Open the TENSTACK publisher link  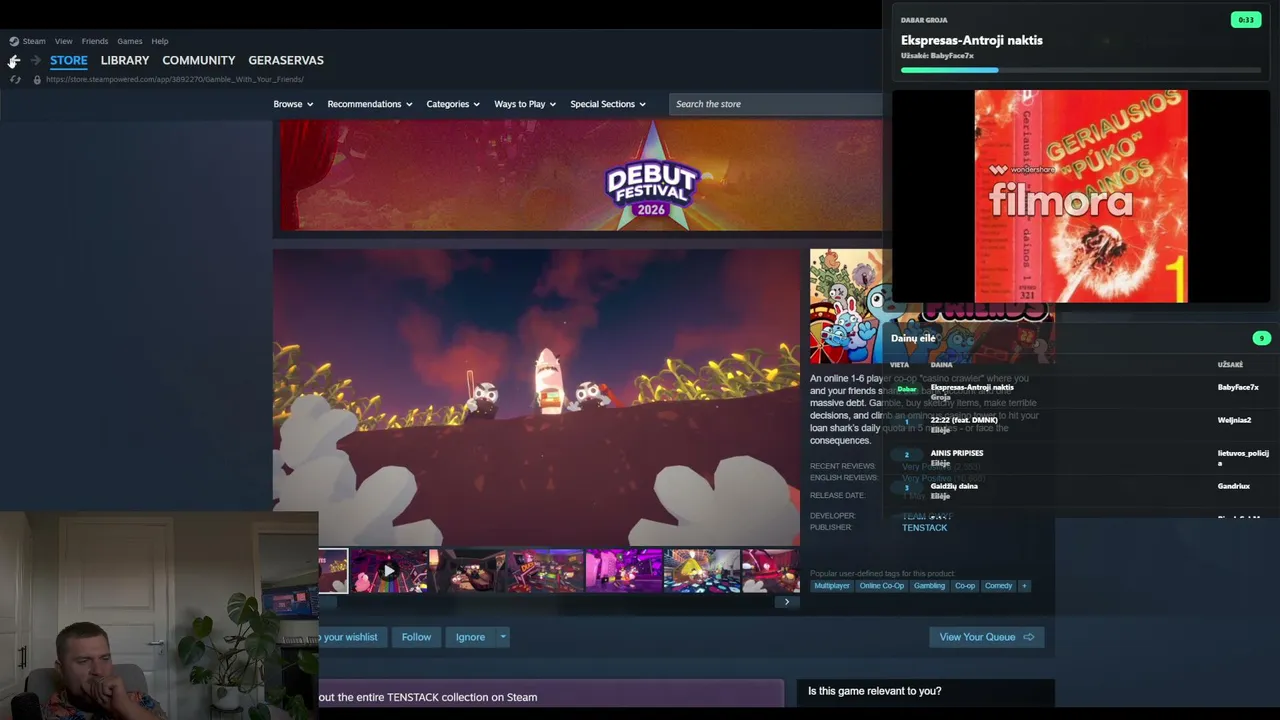[x=924, y=528]
